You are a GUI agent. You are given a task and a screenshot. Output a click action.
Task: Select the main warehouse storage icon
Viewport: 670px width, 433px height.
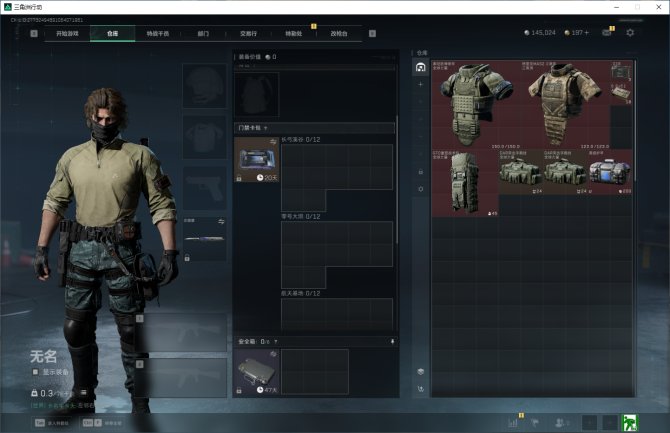420,67
